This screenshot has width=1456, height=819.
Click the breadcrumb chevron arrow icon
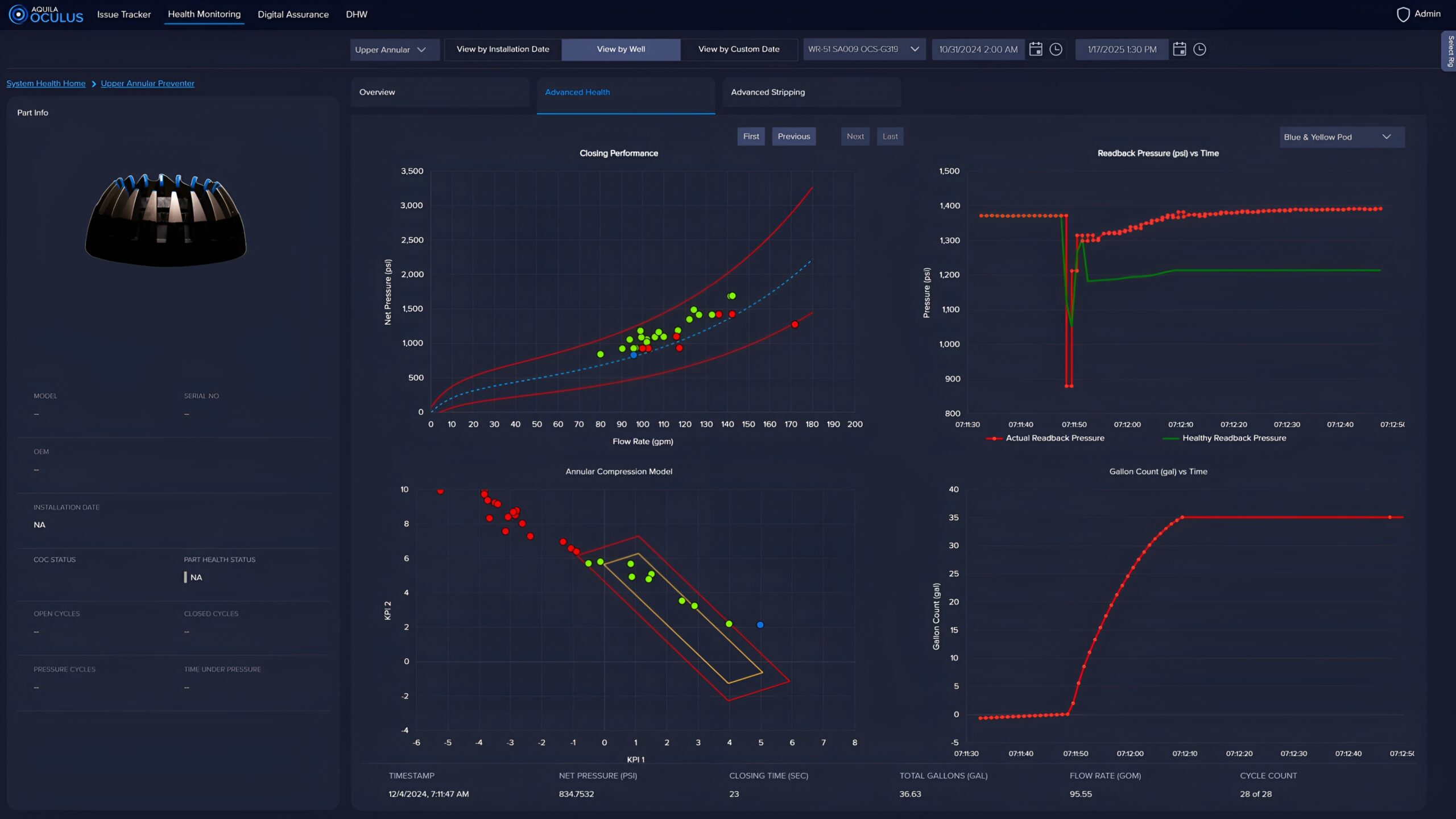(x=94, y=84)
